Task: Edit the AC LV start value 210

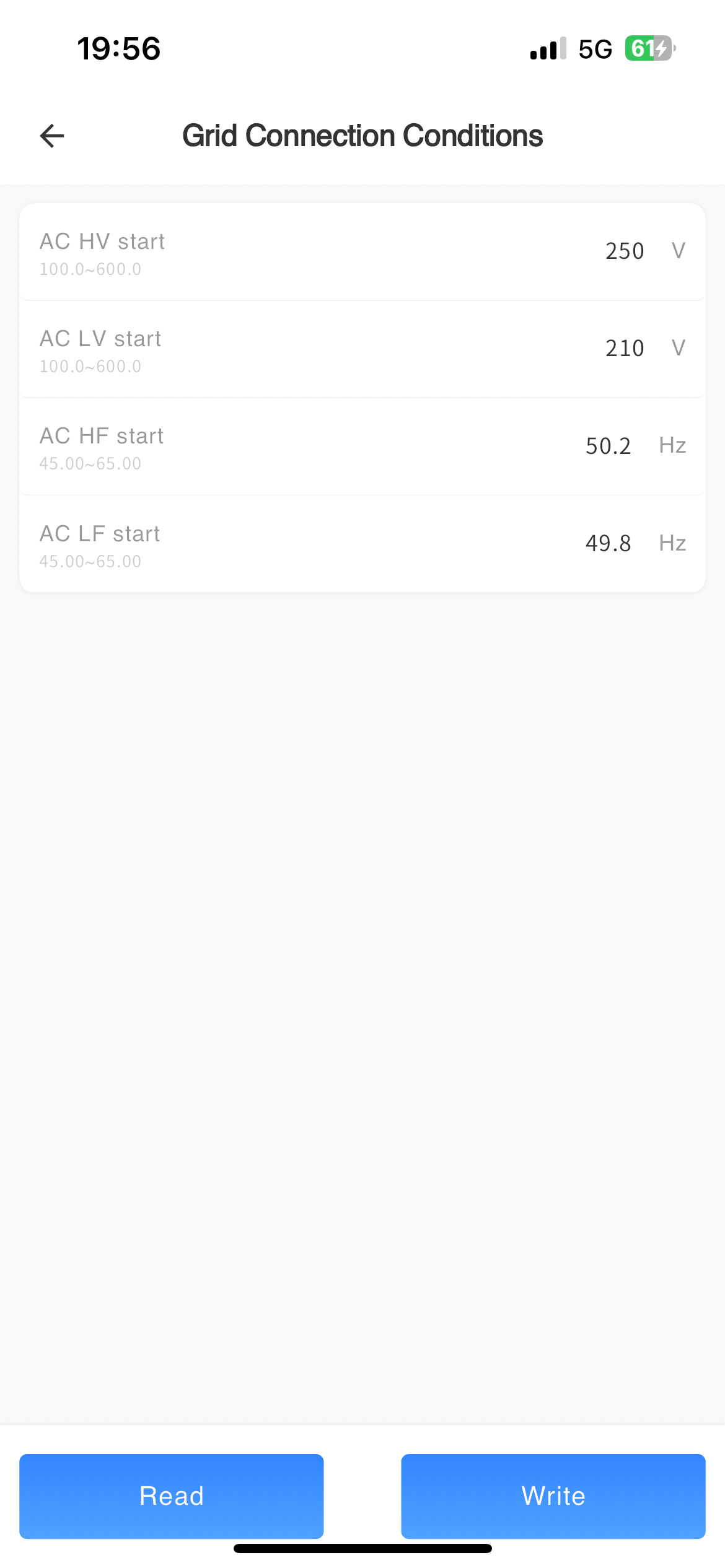Action: (x=625, y=349)
